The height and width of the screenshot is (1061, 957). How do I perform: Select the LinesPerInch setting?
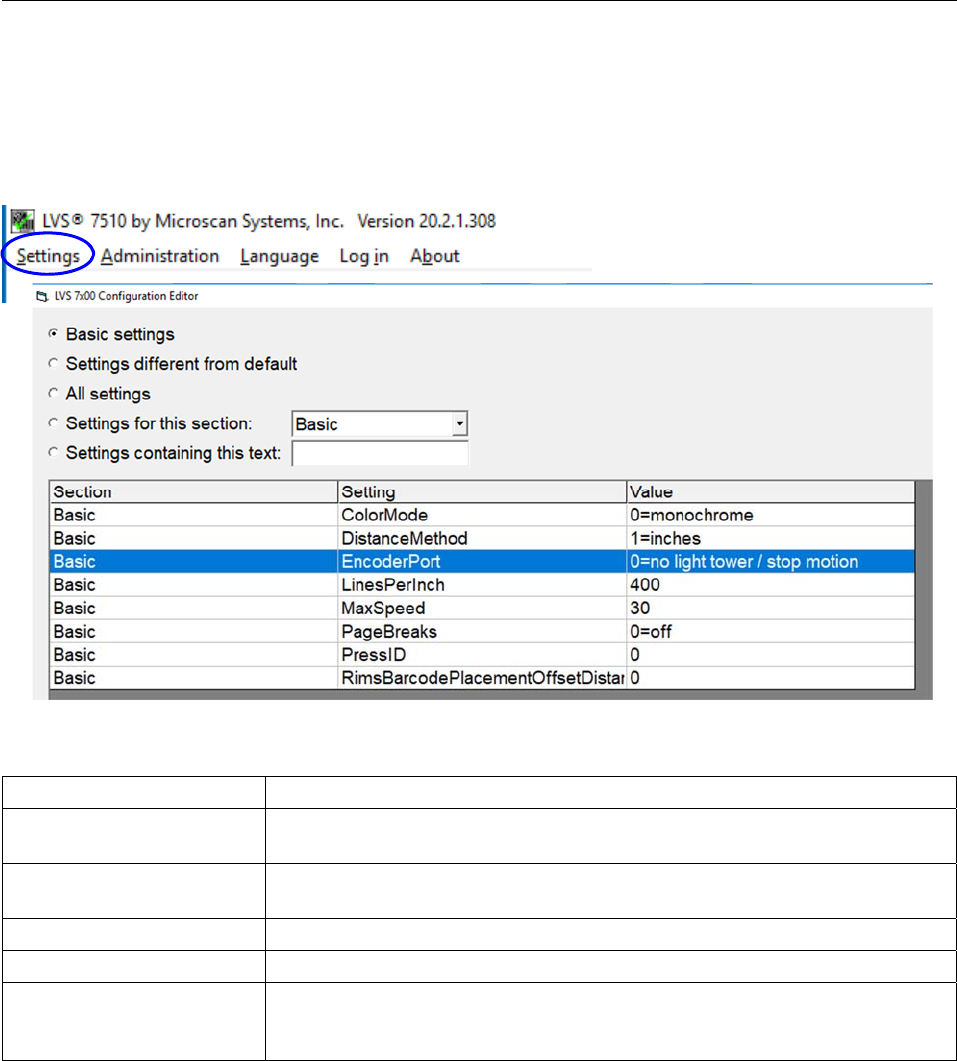coord(482,585)
